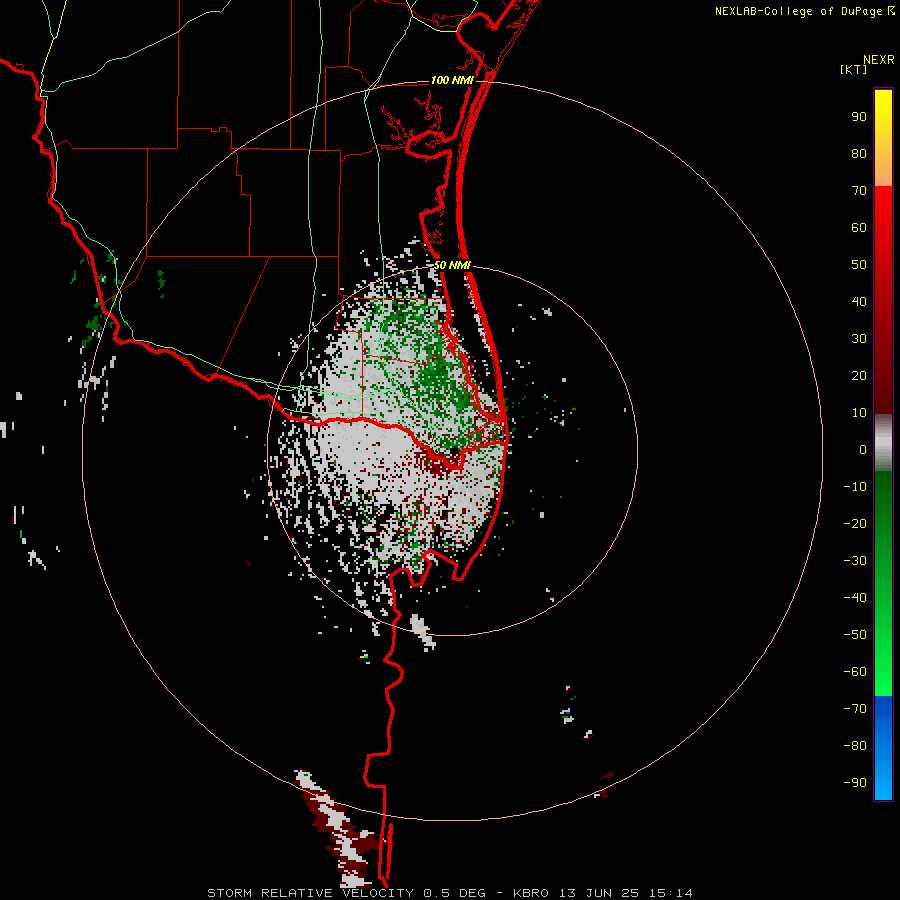Click the positive 30 knot scale label
This screenshot has width=900, height=900.
[859, 339]
